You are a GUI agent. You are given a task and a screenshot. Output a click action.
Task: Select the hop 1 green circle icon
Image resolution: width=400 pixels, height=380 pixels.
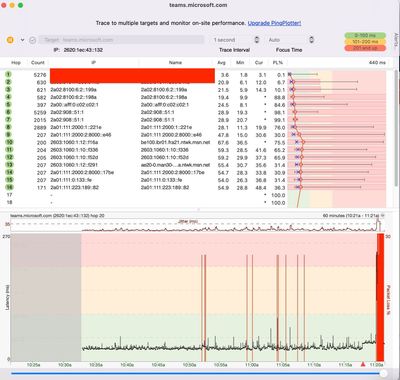point(9,74)
